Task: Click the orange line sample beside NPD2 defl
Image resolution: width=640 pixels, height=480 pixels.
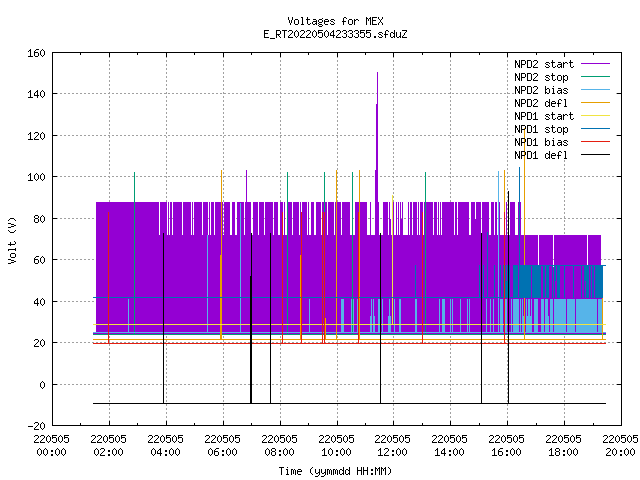Action: point(595,103)
